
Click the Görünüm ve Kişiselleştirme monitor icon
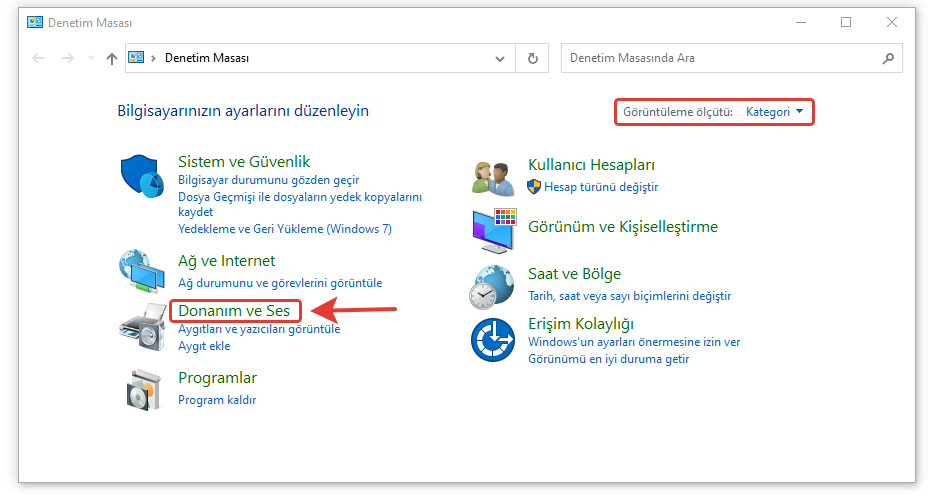point(493,231)
